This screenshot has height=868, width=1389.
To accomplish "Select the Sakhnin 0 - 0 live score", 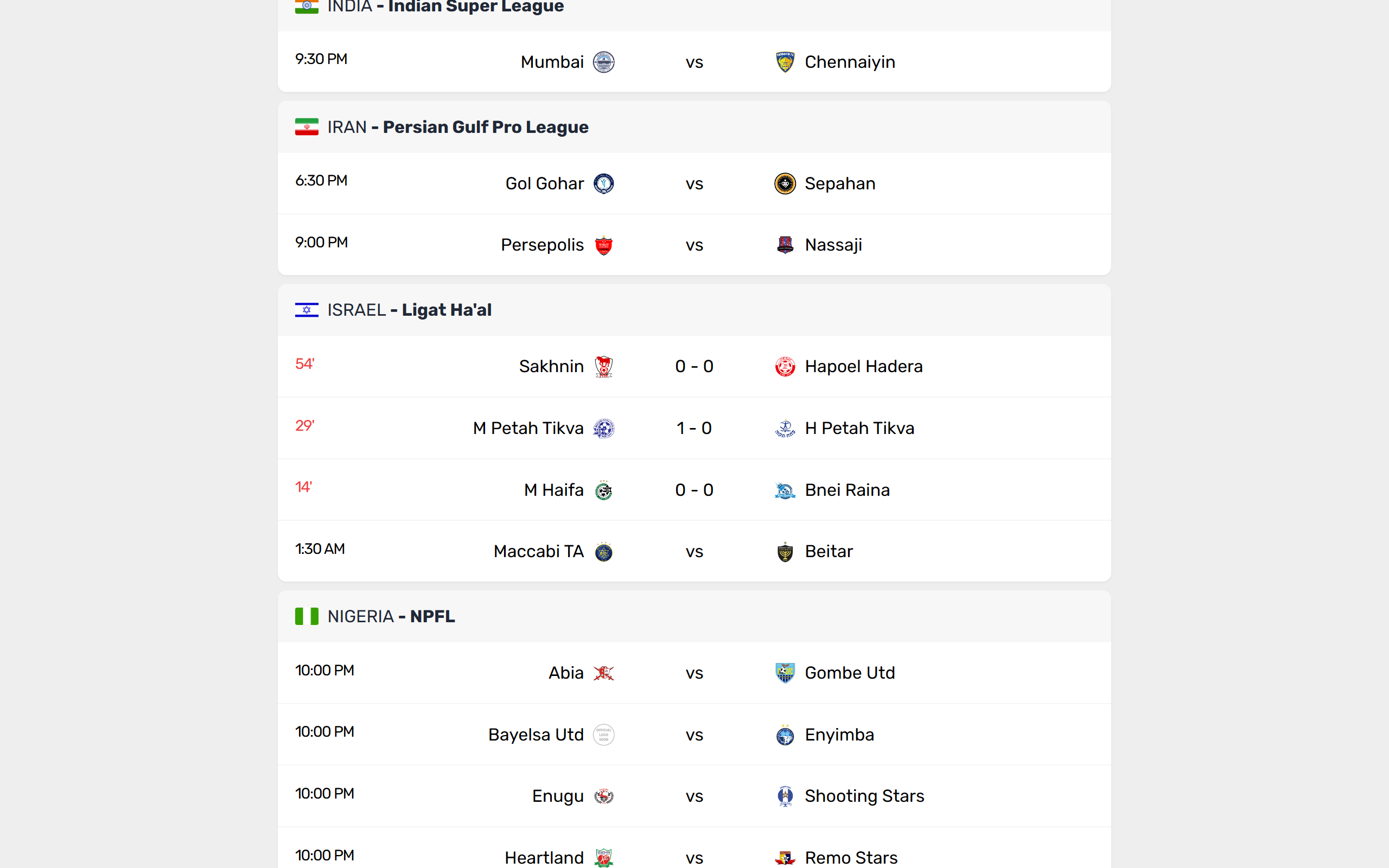I will (694, 366).
